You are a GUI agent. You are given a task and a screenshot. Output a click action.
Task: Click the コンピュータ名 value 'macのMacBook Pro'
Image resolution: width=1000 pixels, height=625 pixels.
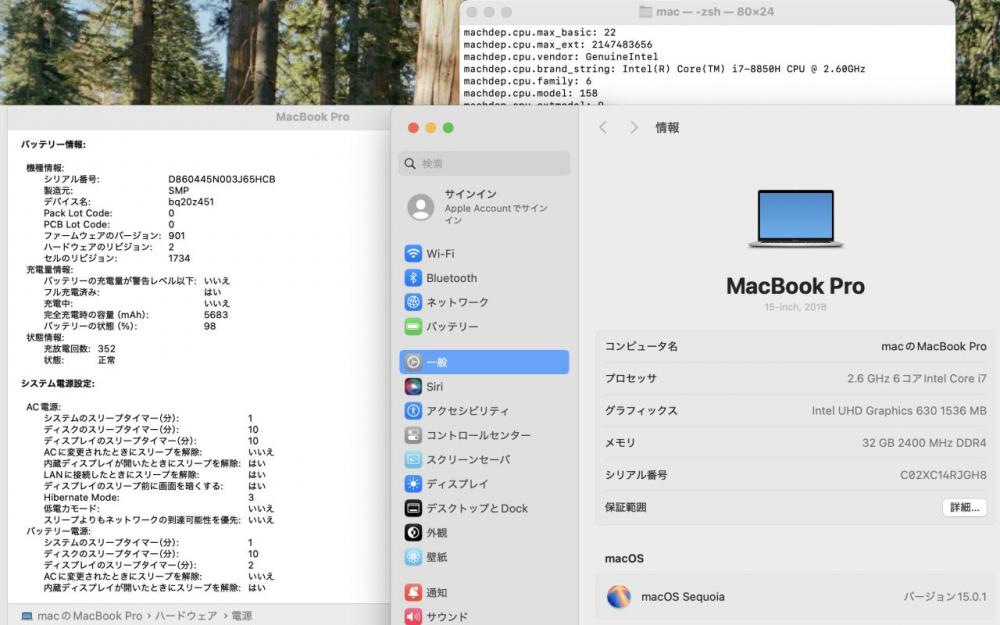(934, 346)
